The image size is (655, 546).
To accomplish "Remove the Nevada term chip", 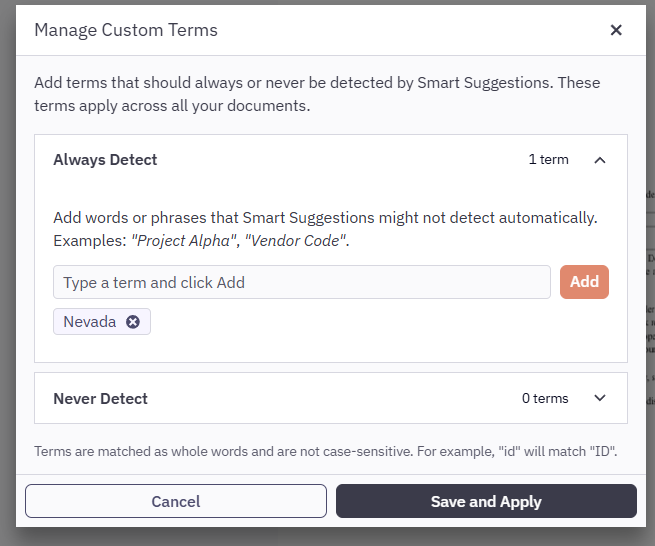I will [133, 322].
